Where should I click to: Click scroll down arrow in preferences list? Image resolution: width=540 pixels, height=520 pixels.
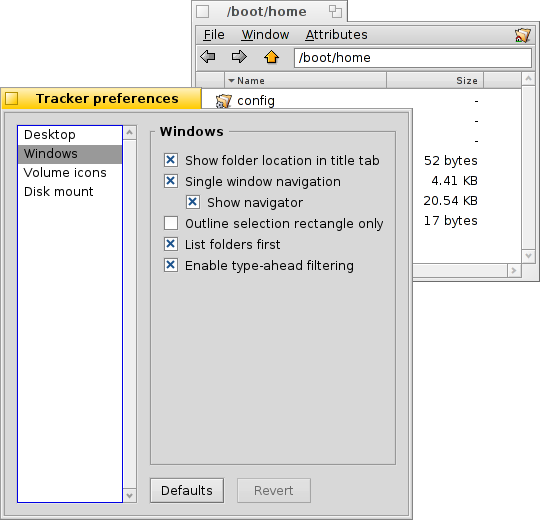click(130, 496)
